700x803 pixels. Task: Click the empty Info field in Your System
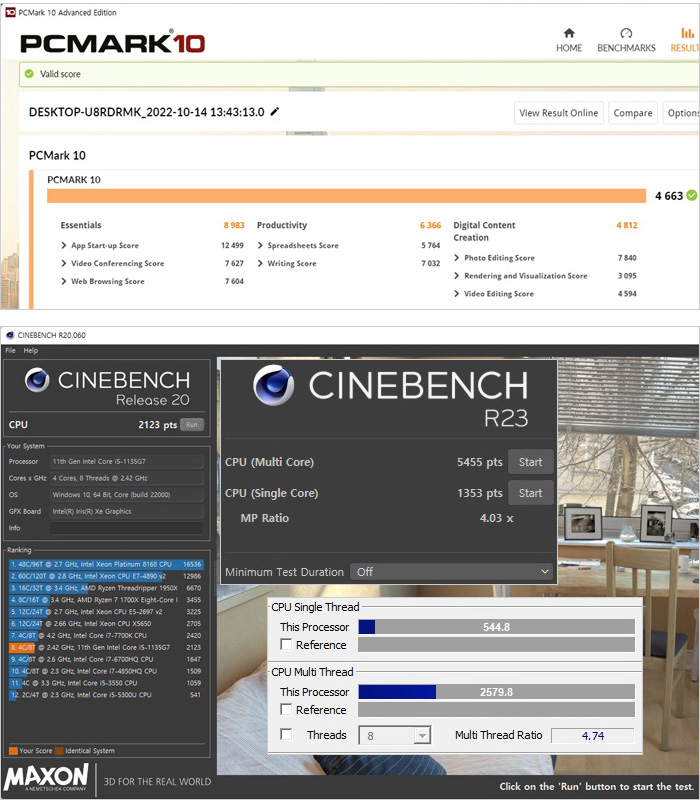tap(127, 528)
